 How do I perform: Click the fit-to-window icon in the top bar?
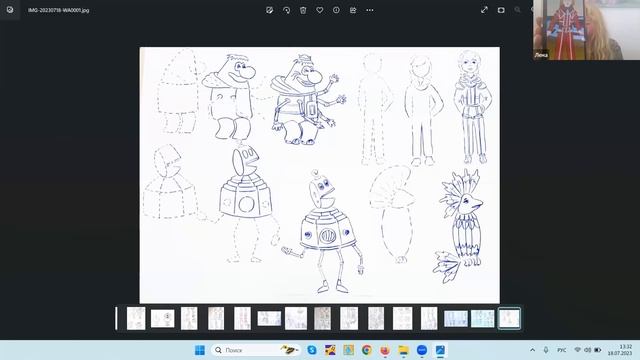click(501, 10)
